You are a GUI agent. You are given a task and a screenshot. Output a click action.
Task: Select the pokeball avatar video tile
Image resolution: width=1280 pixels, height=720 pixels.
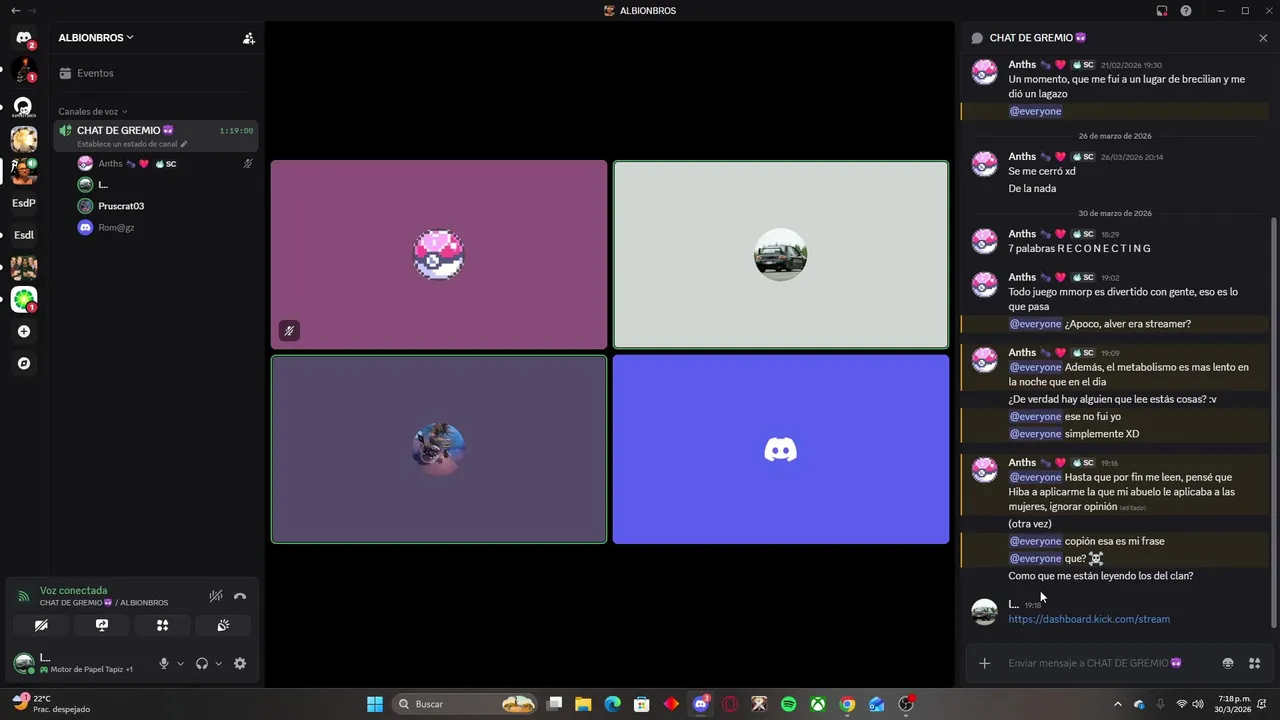point(439,255)
